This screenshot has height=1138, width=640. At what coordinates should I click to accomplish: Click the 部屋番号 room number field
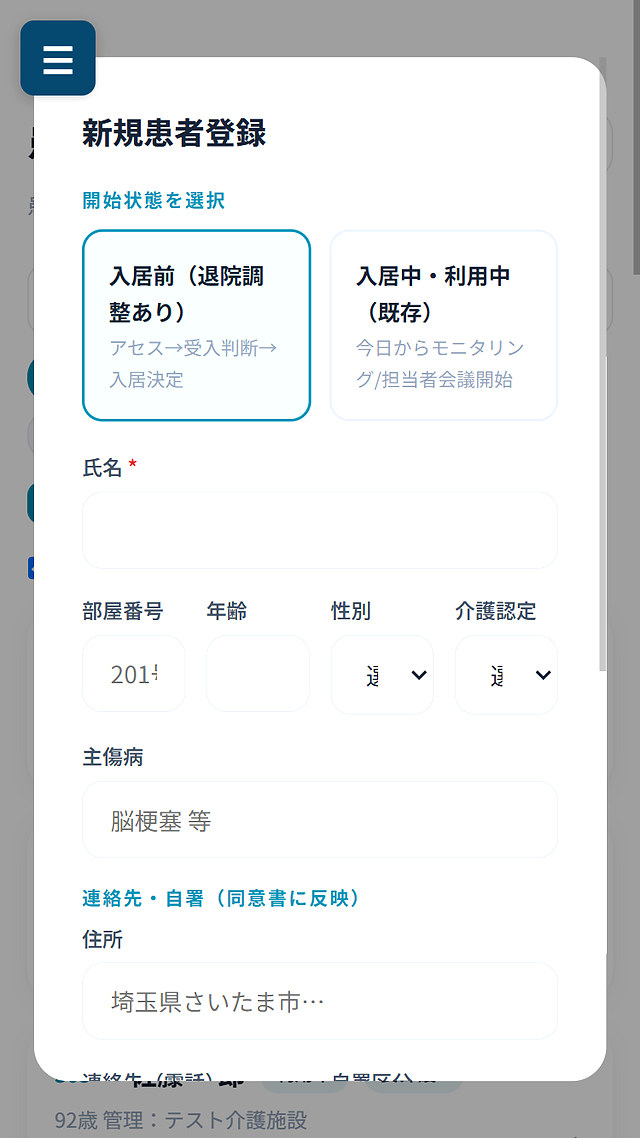134,674
